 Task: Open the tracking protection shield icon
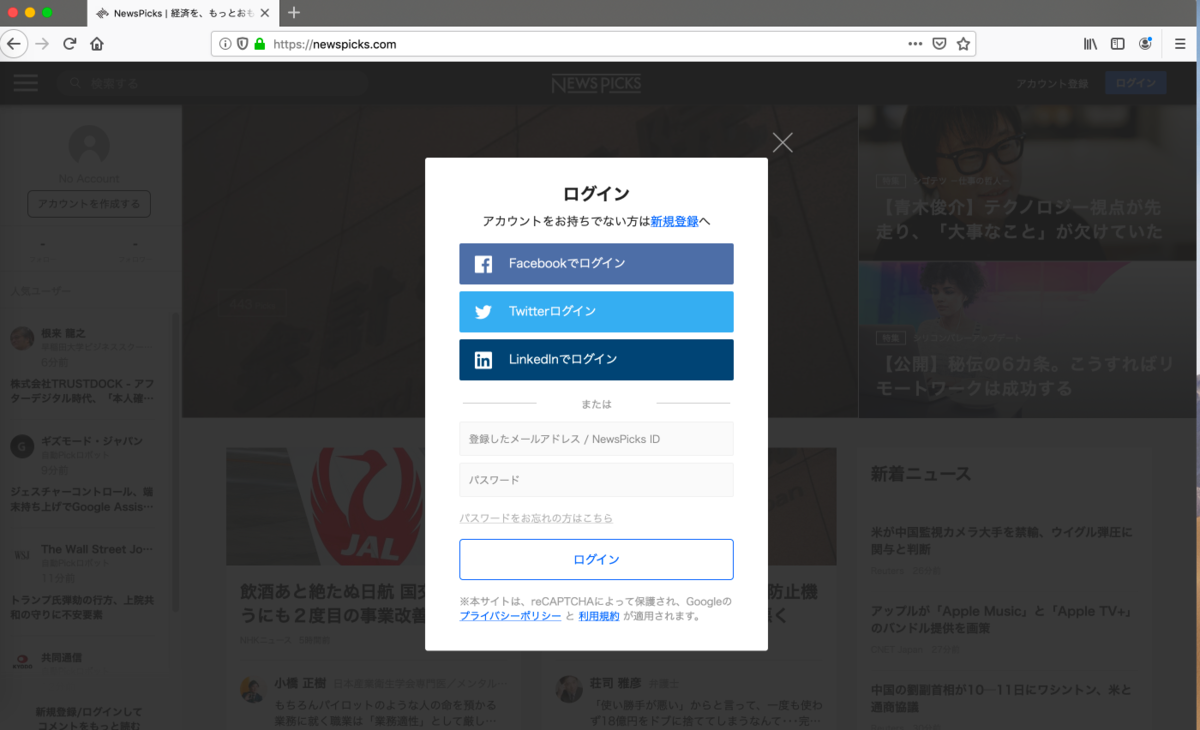pyautogui.click(x=242, y=44)
